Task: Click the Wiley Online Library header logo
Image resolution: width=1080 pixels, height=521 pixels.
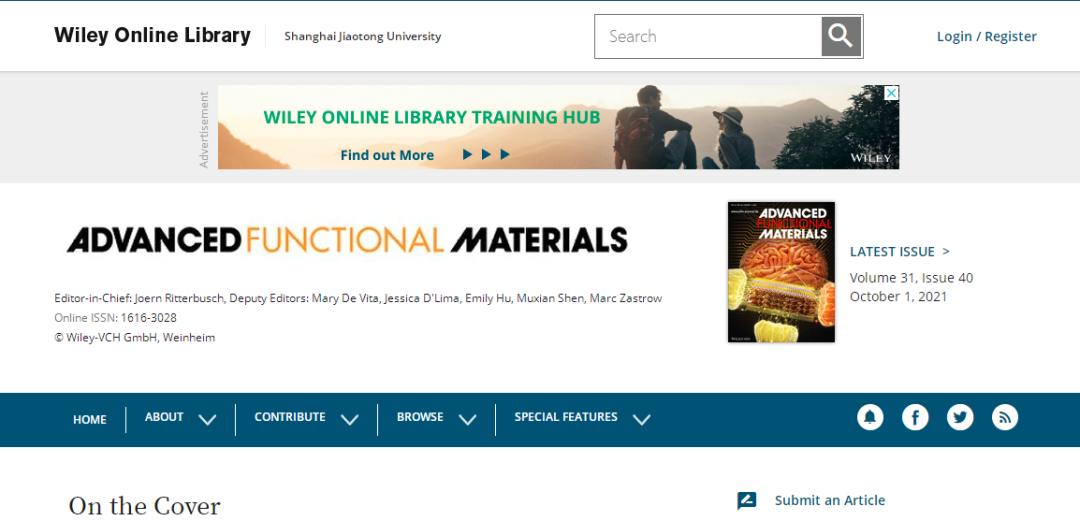Action: (x=152, y=36)
